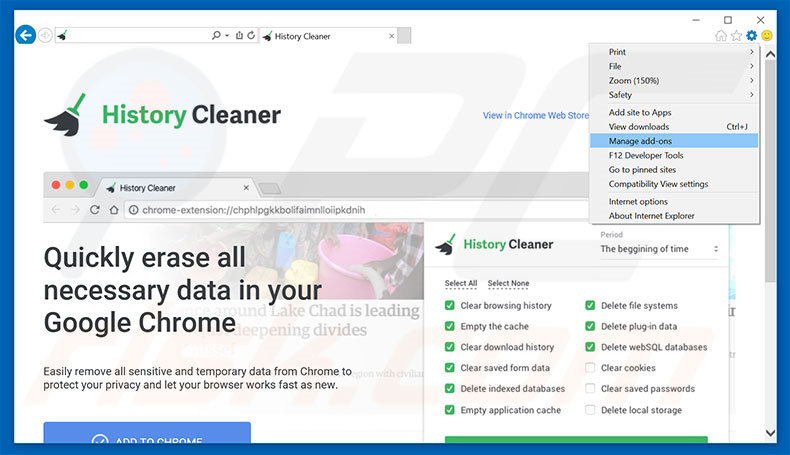Click the Tools gear icon

point(752,35)
